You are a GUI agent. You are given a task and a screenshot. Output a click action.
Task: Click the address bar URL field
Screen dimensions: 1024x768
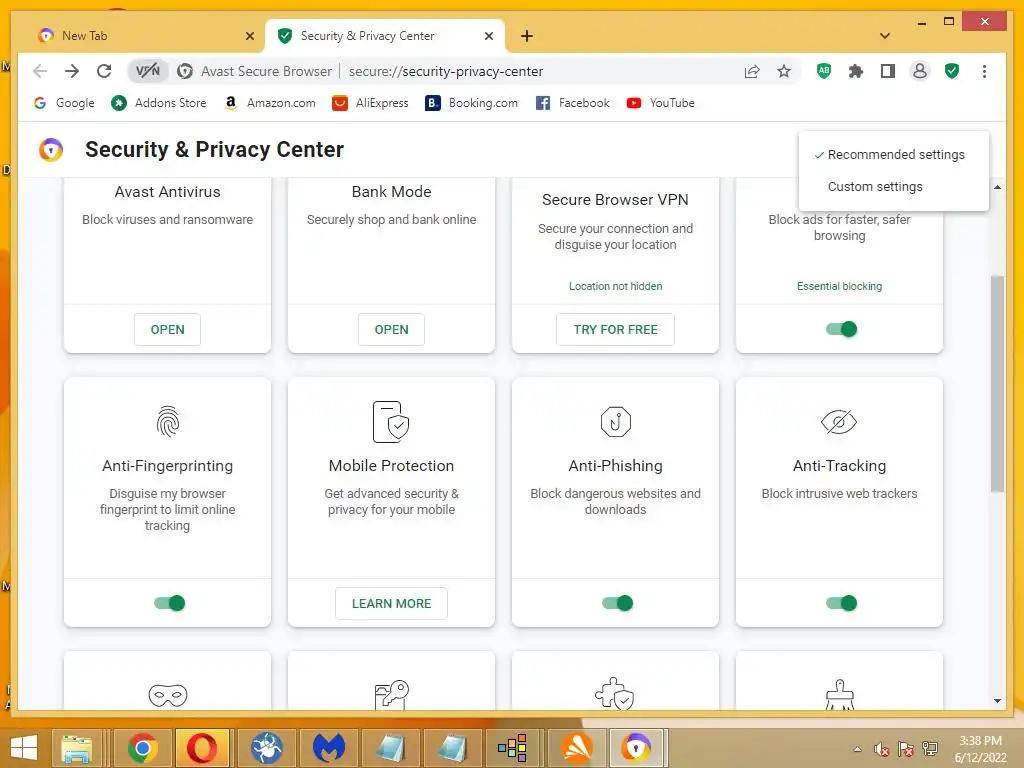[445, 71]
